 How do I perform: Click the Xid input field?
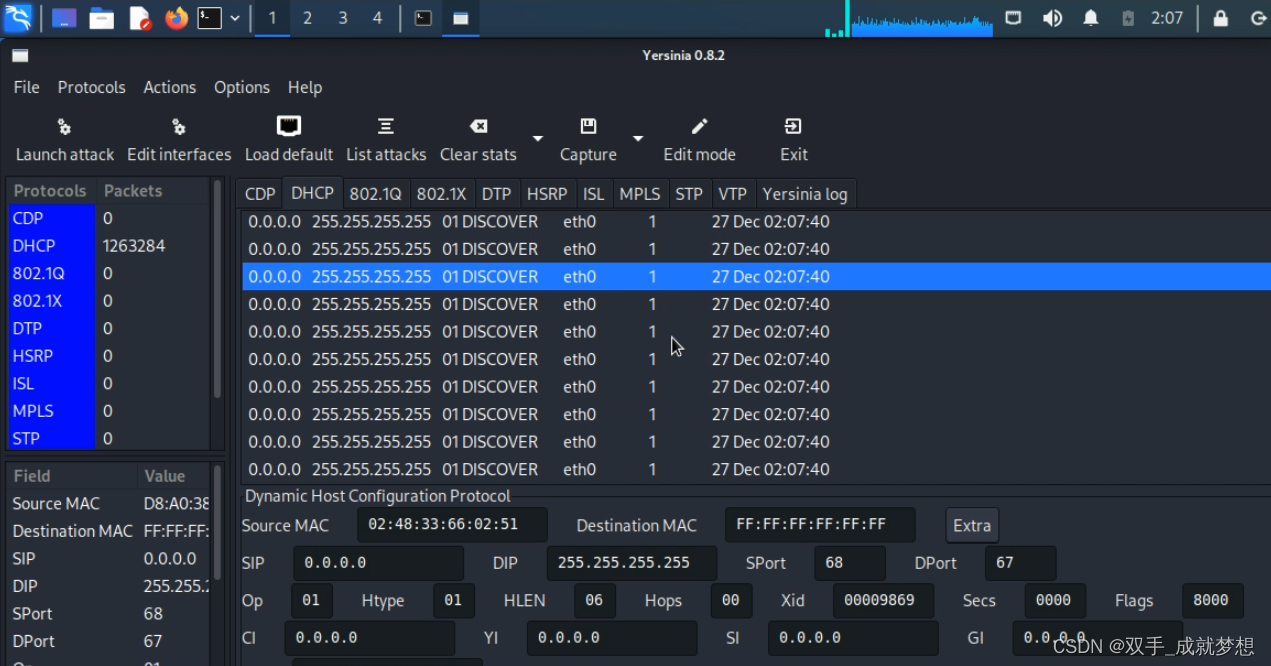[884, 601]
